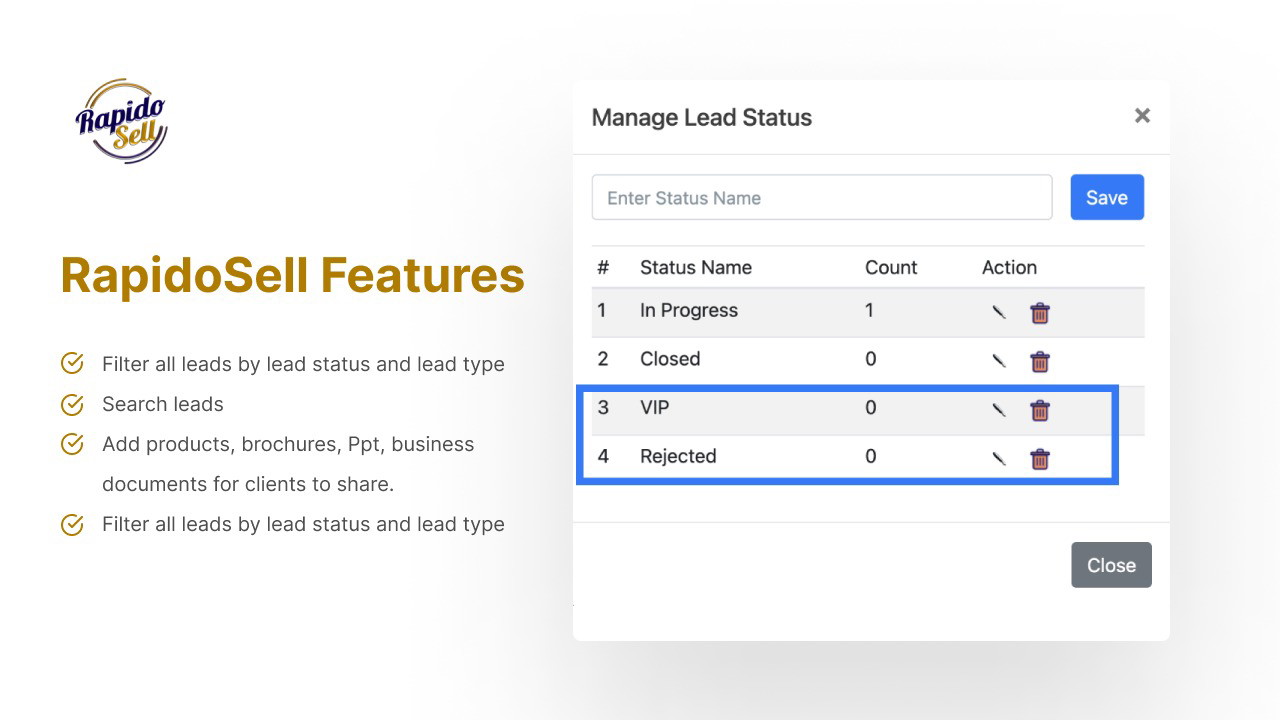This screenshot has width=1280, height=720.
Task: Click the RapidoSell Features heading
Action: 293,274
